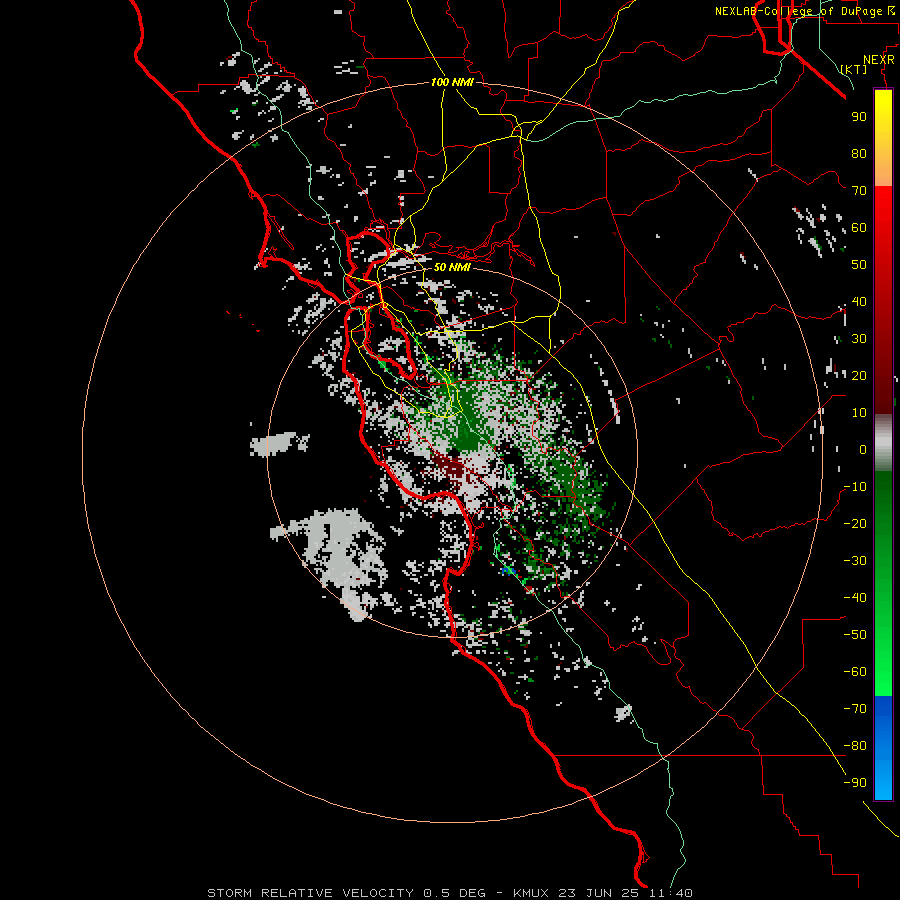
Task: Click the gray zero-velocity segment of color bar
Action: pos(883,443)
